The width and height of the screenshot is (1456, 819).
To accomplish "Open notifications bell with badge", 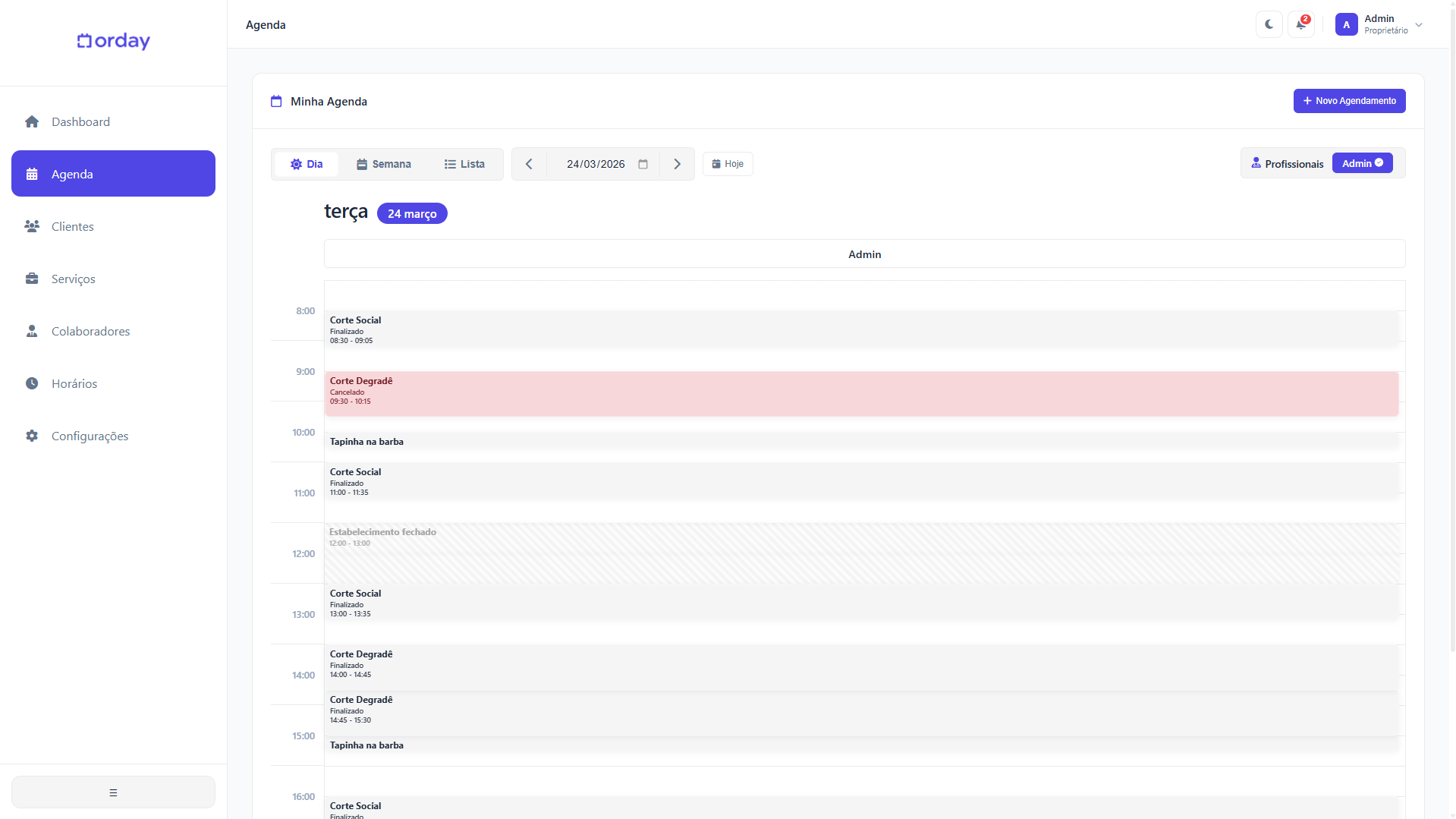I will [1300, 24].
